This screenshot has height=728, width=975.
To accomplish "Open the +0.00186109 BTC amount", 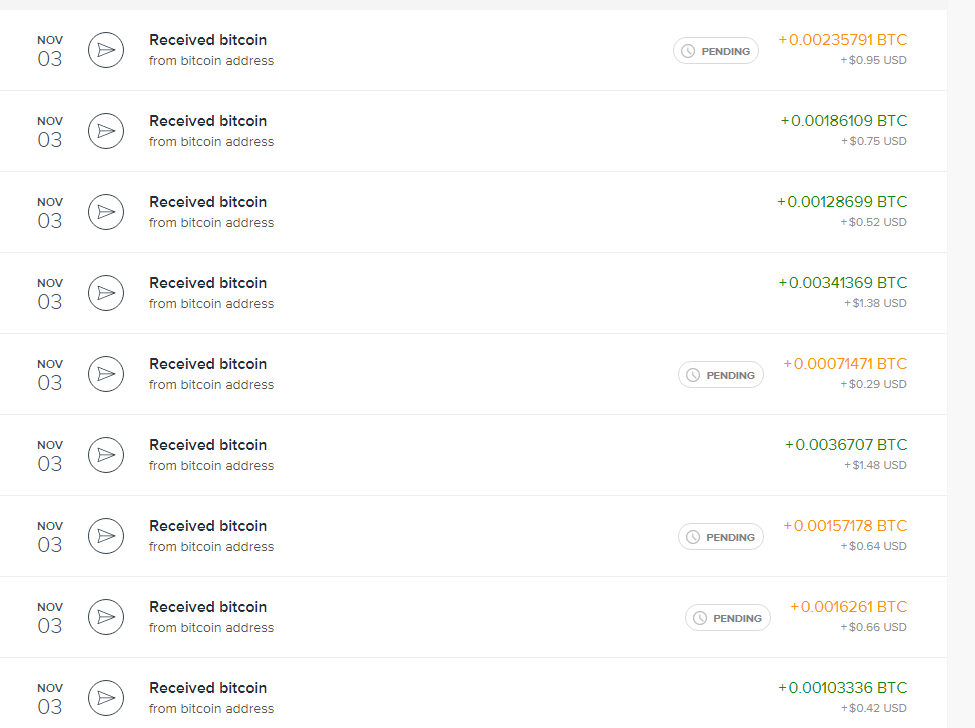I will tap(844, 121).
